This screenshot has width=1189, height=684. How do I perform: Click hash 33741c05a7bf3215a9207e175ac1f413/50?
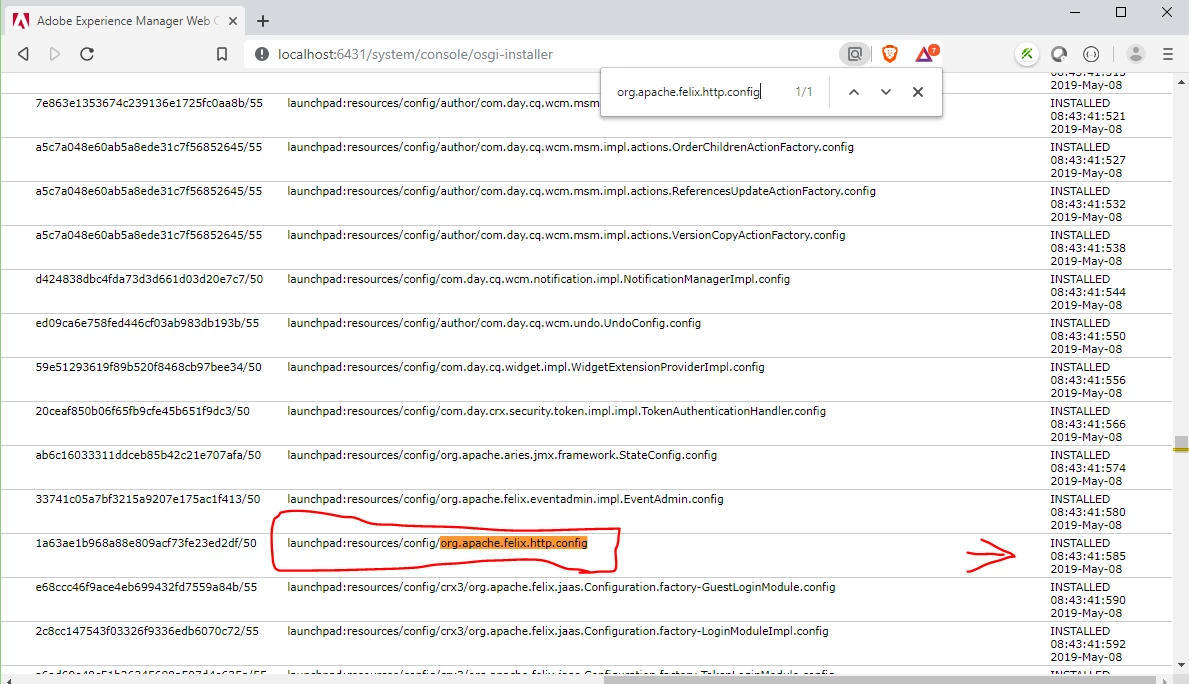[147, 499]
